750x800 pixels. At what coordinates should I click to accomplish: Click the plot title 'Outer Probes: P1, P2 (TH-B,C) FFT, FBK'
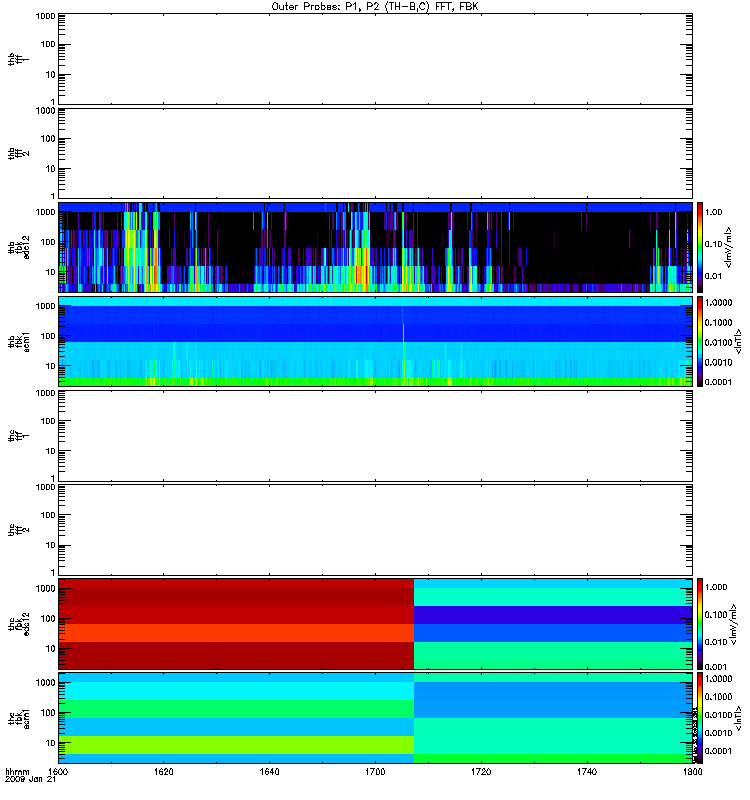(x=375, y=7)
